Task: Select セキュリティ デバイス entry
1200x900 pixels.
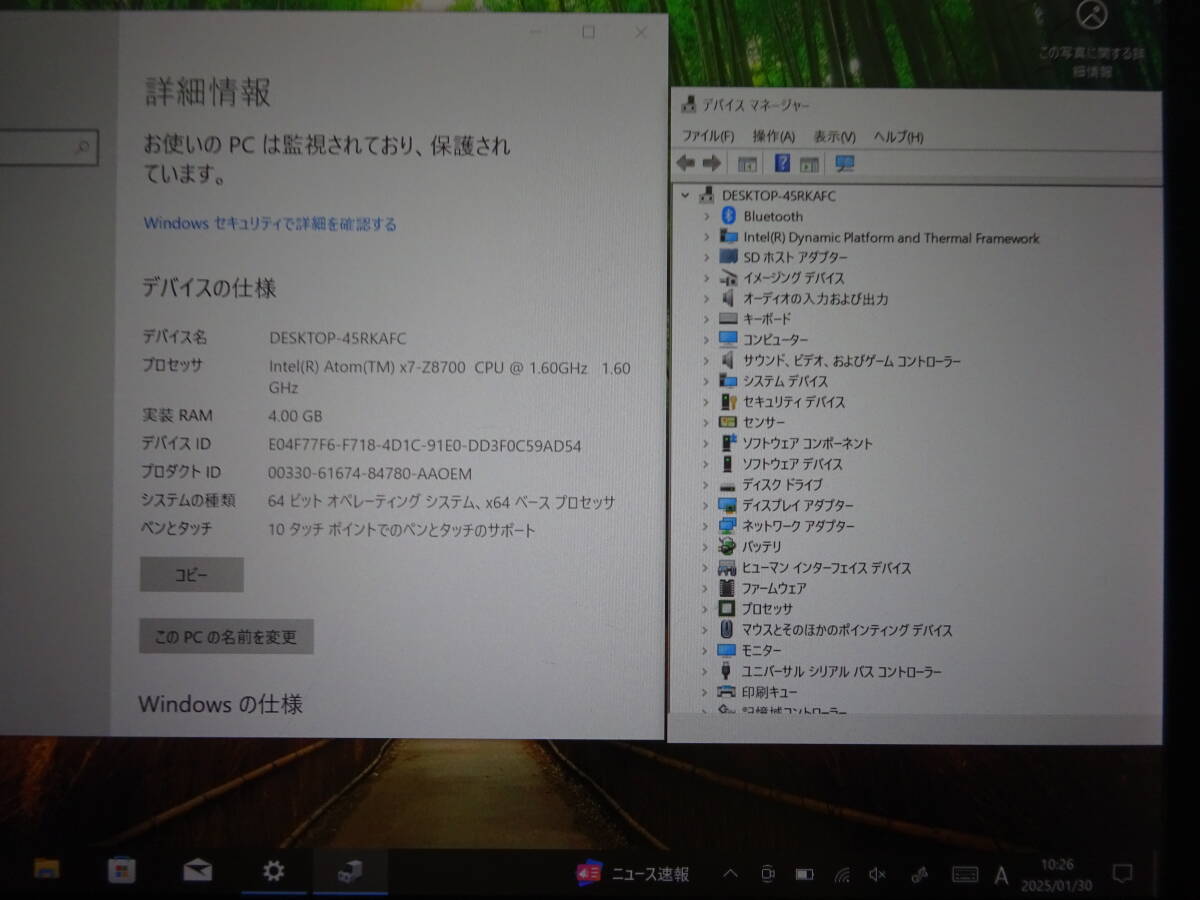Action: (x=793, y=401)
